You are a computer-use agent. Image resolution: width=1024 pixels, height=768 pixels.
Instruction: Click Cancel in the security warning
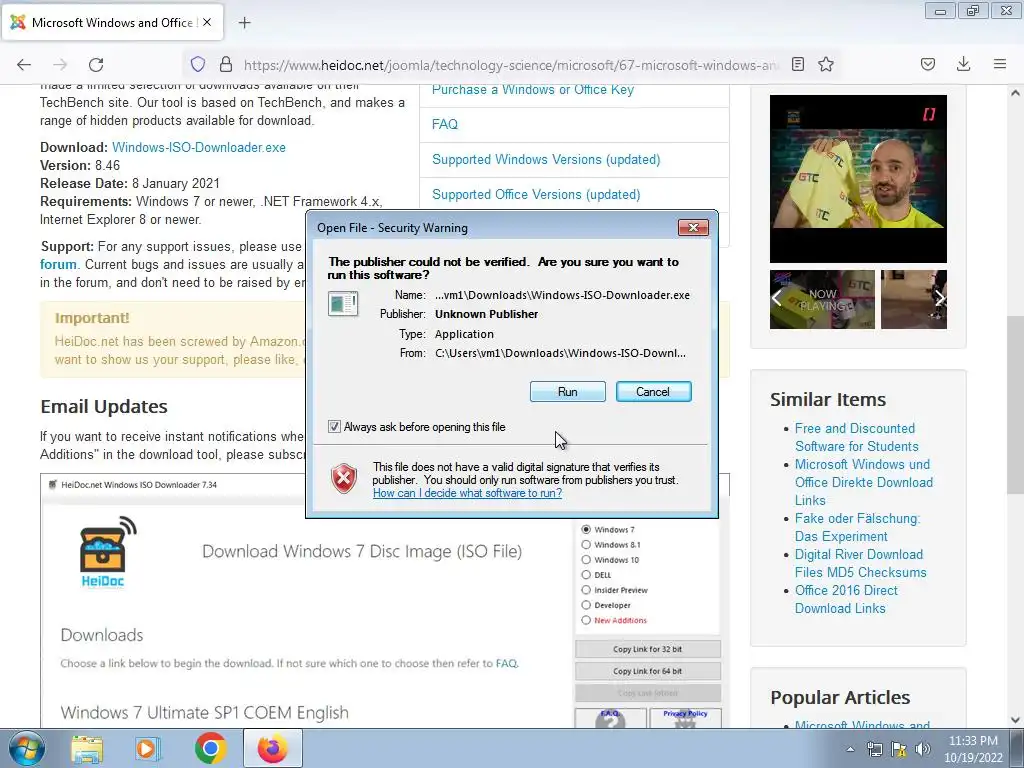653,391
